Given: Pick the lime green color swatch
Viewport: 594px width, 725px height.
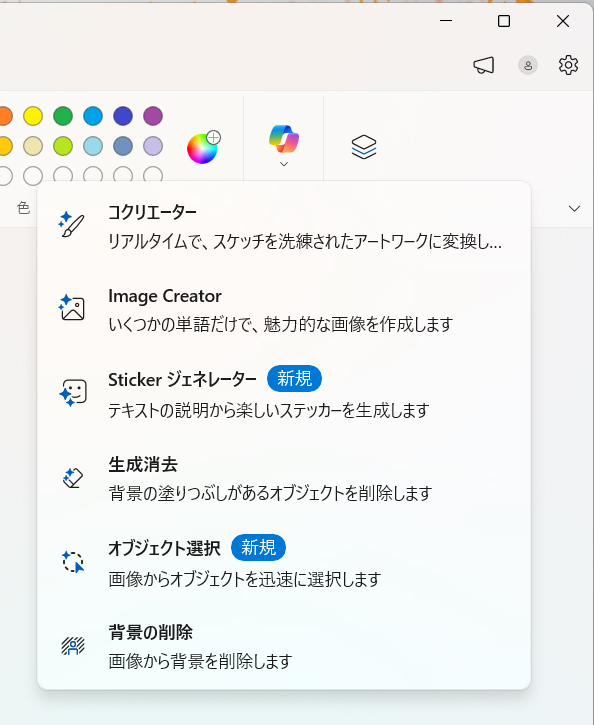Looking at the screenshot, I should tap(63, 146).
